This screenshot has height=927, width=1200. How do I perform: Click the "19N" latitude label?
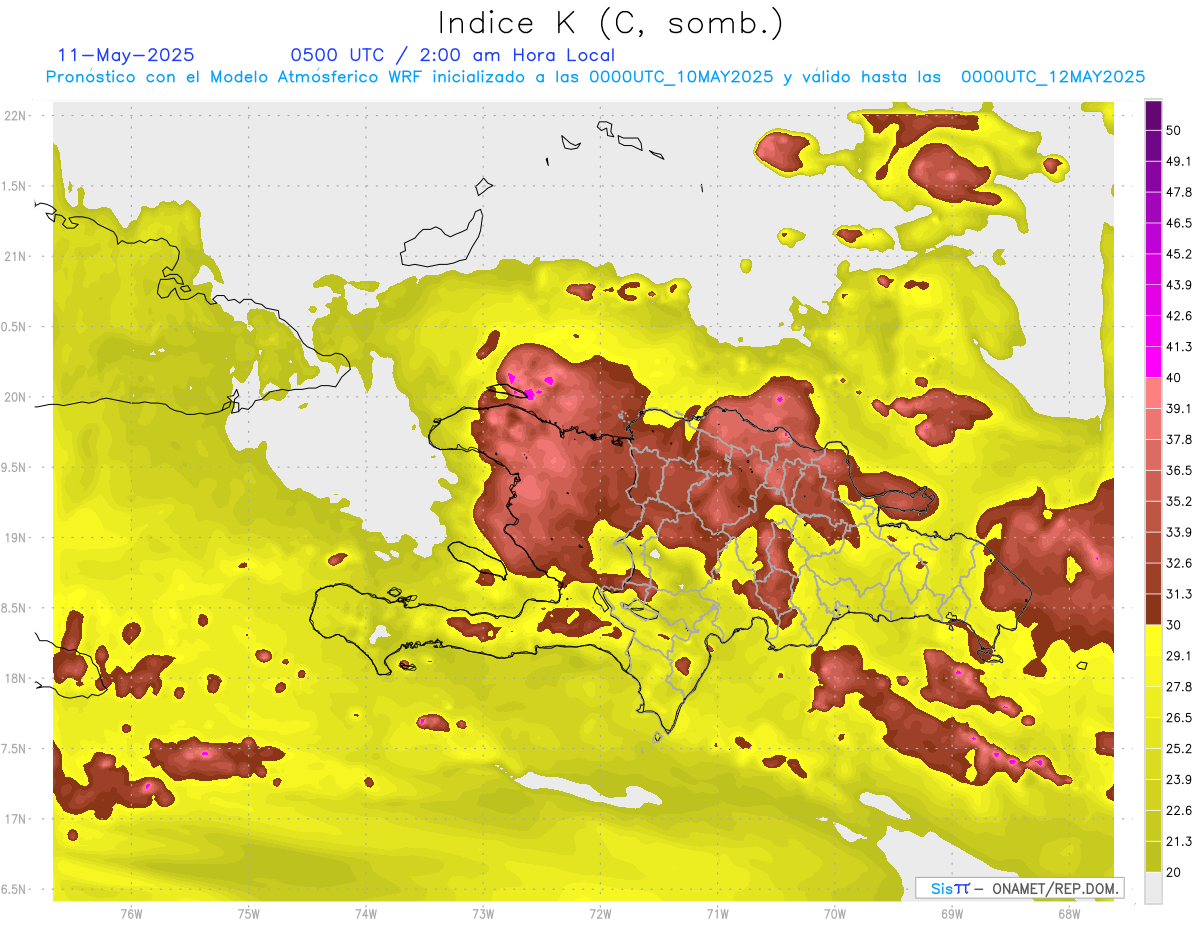pyautogui.click(x=17, y=538)
